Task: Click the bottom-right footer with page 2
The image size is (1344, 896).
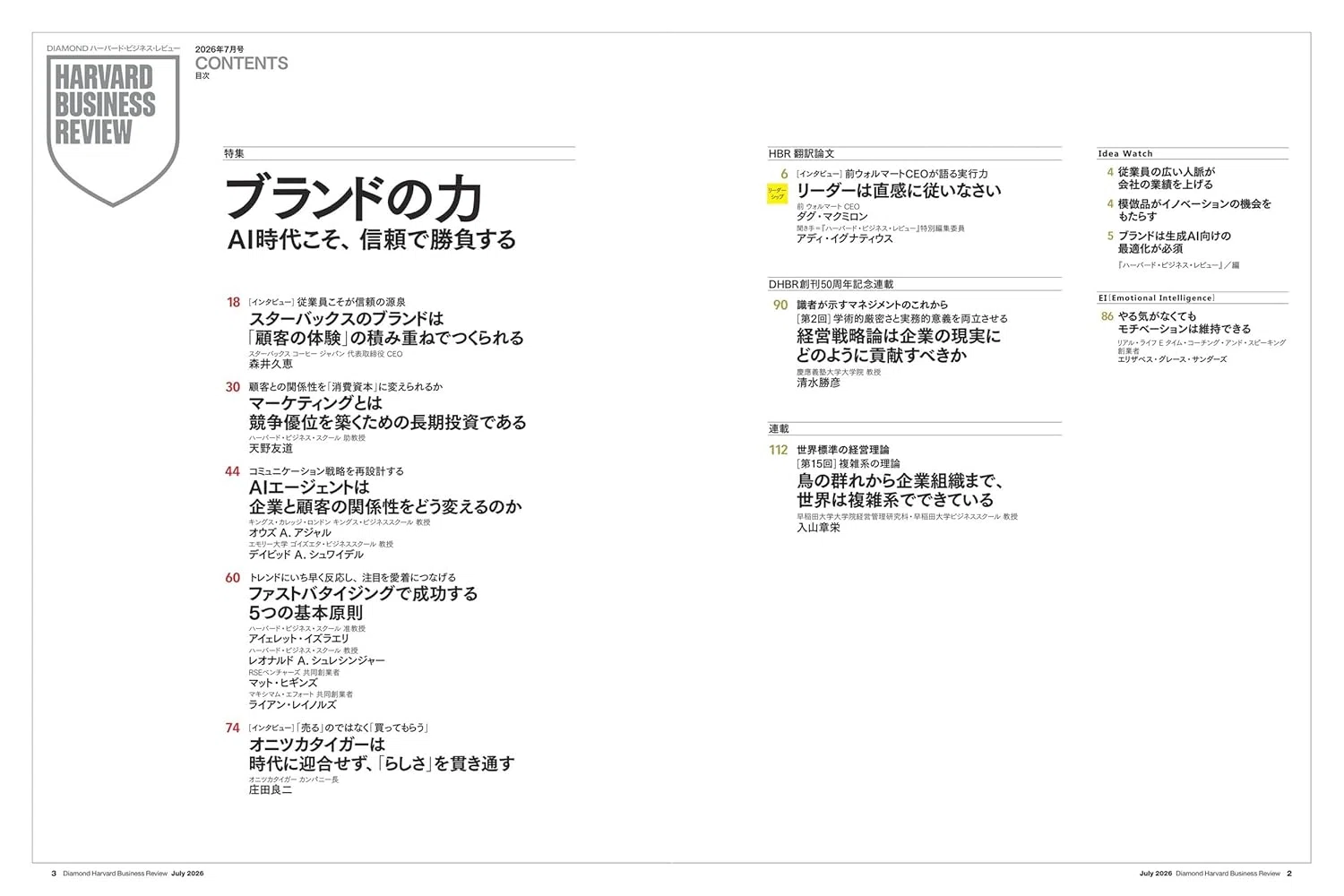Action: tap(1216, 874)
